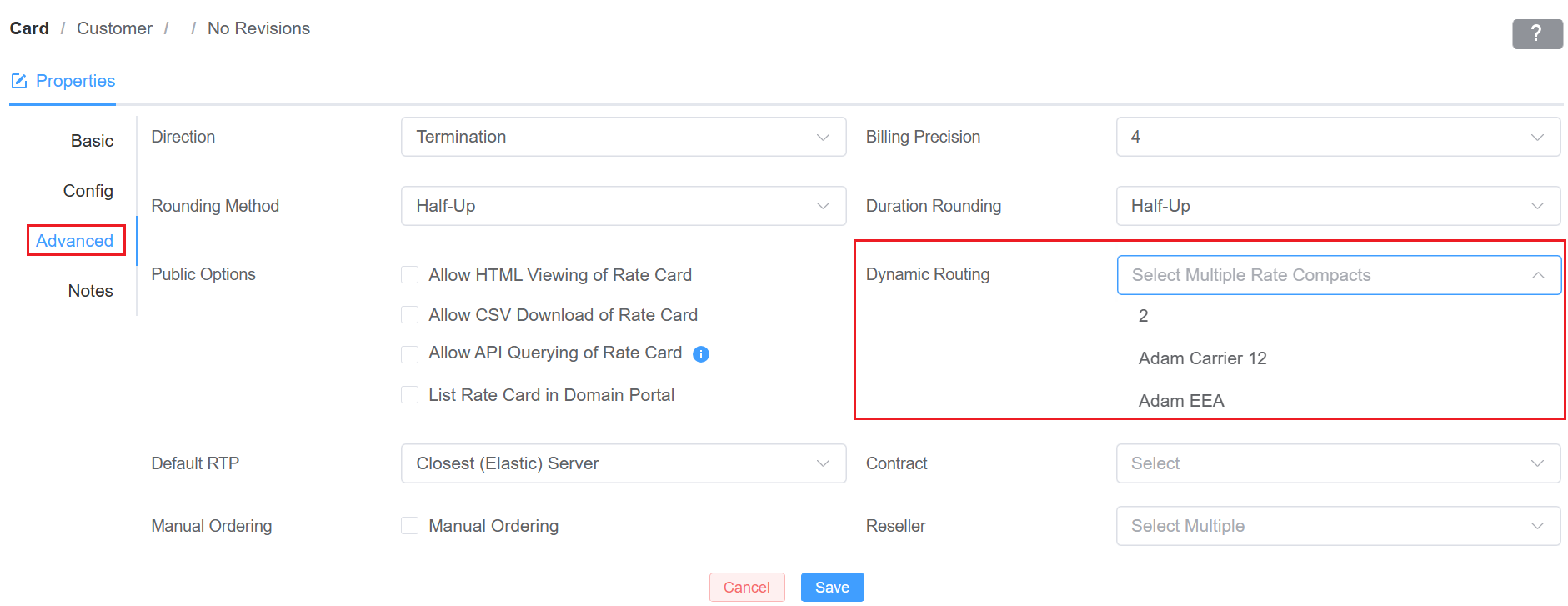Enable the Manual Ordering checkbox
The height and width of the screenshot is (606, 1568).
[x=409, y=526]
